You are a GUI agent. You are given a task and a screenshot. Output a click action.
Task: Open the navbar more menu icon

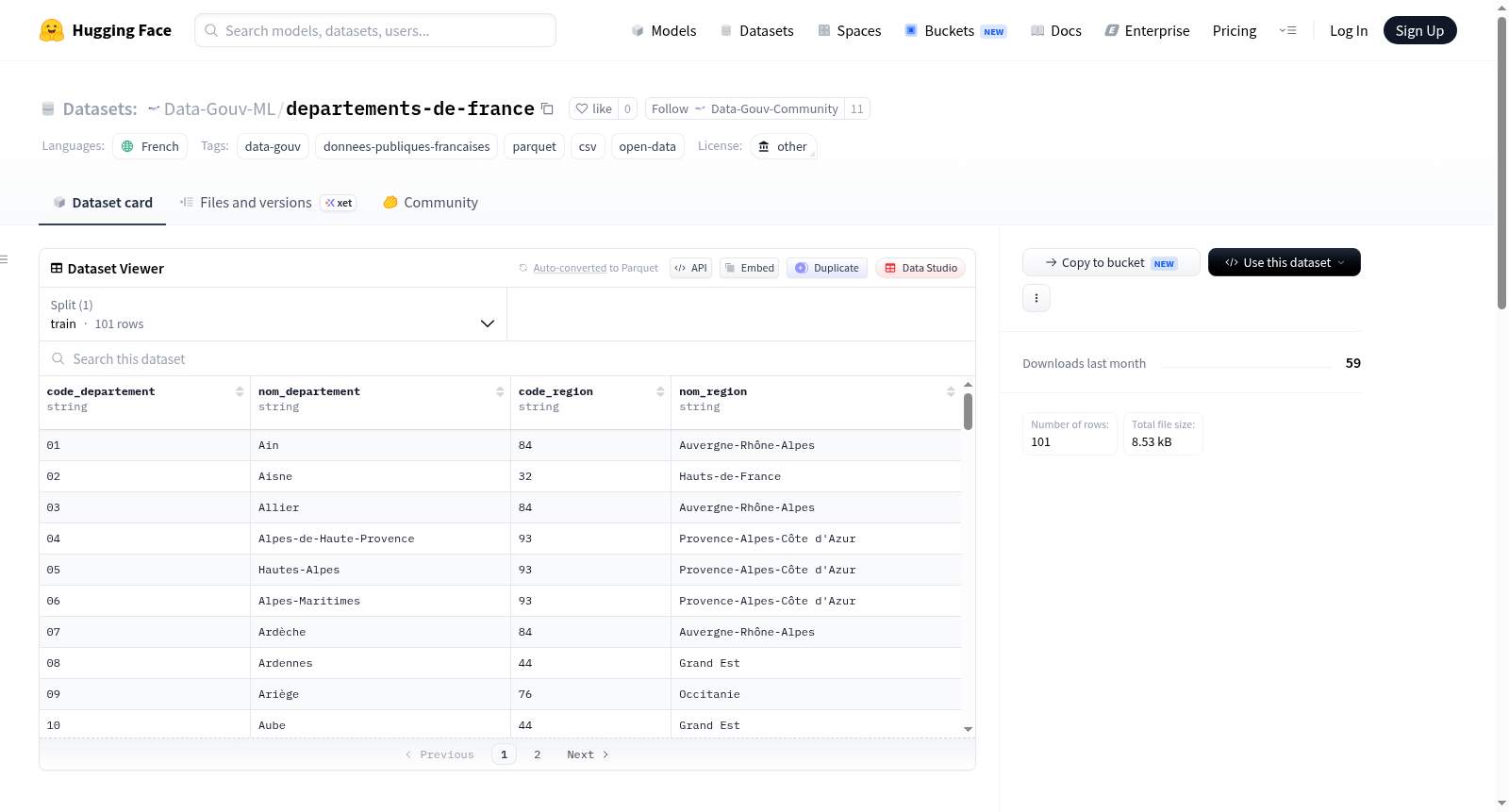pyautogui.click(x=1287, y=30)
